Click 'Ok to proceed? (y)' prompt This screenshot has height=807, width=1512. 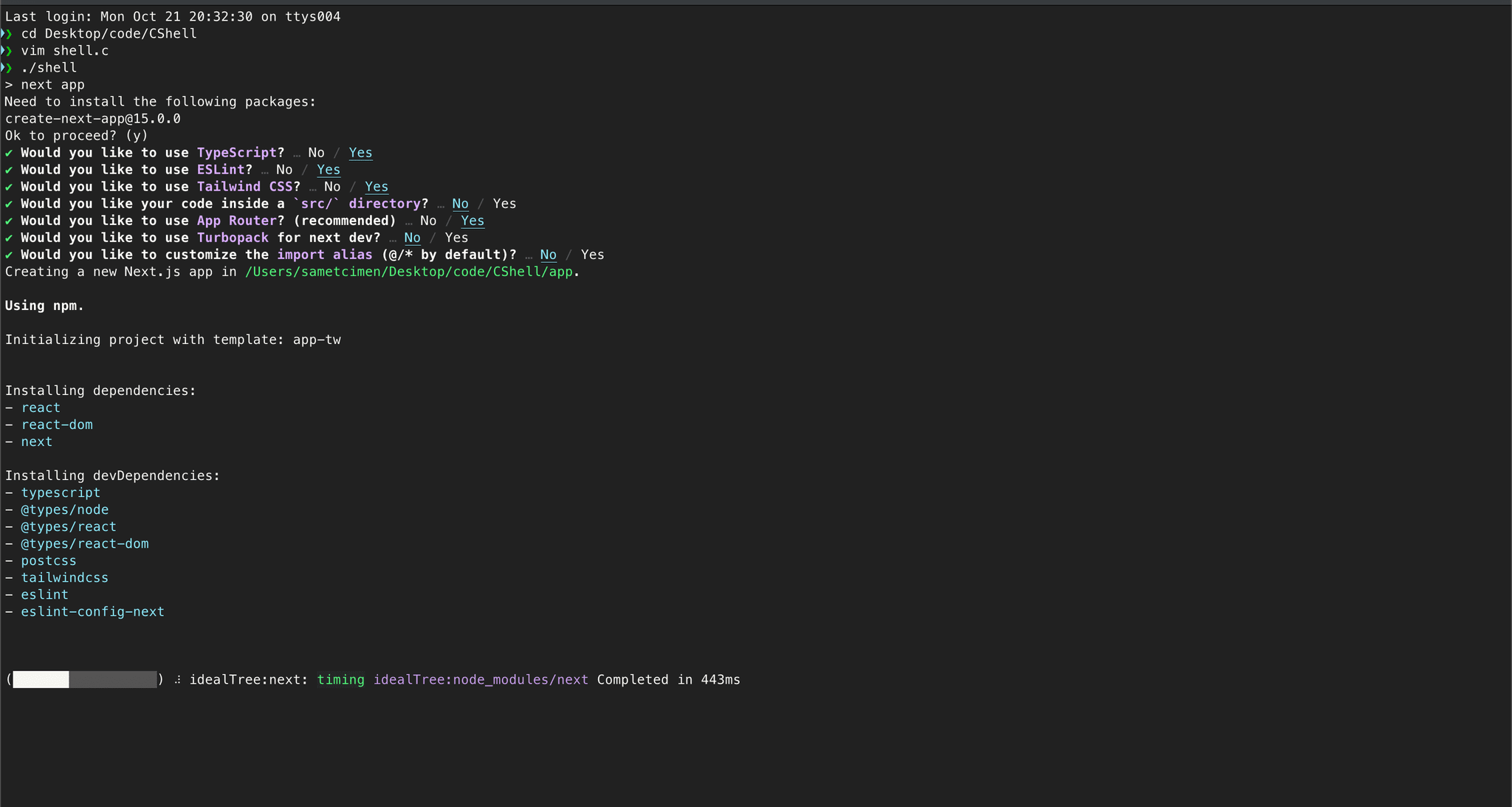click(x=77, y=136)
